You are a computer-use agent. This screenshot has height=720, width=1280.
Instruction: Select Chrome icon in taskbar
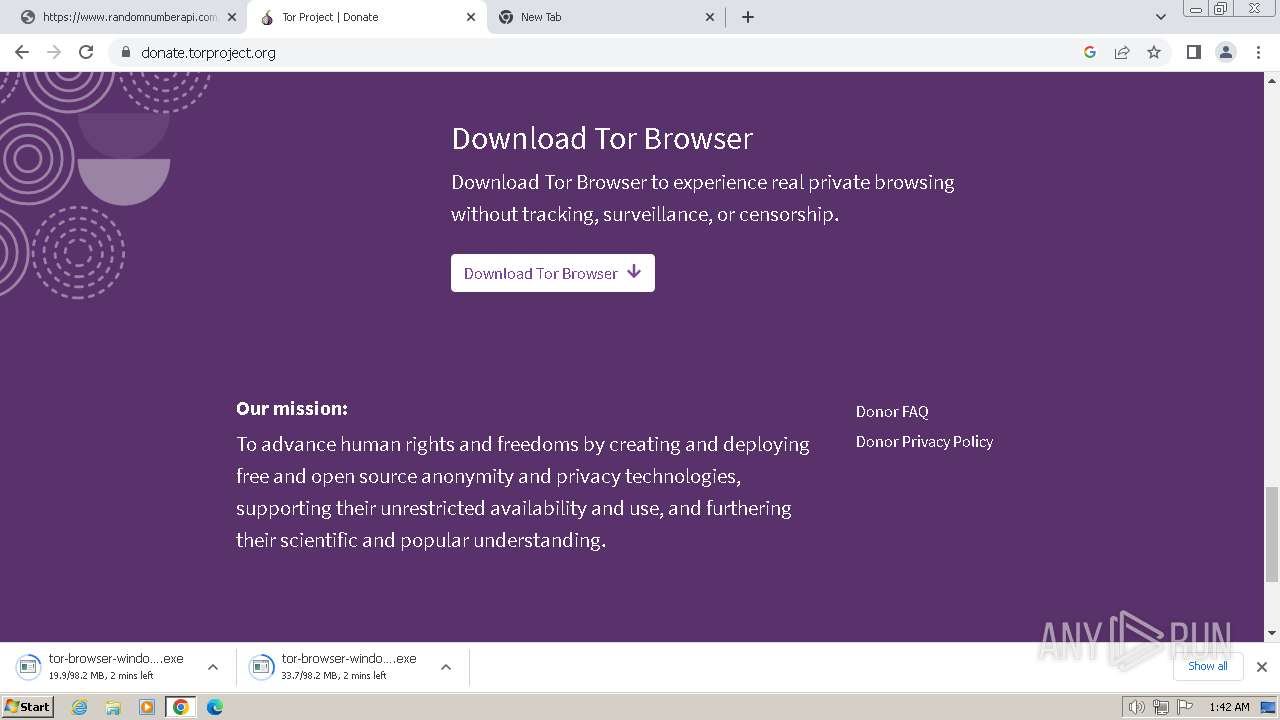click(x=181, y=707)
